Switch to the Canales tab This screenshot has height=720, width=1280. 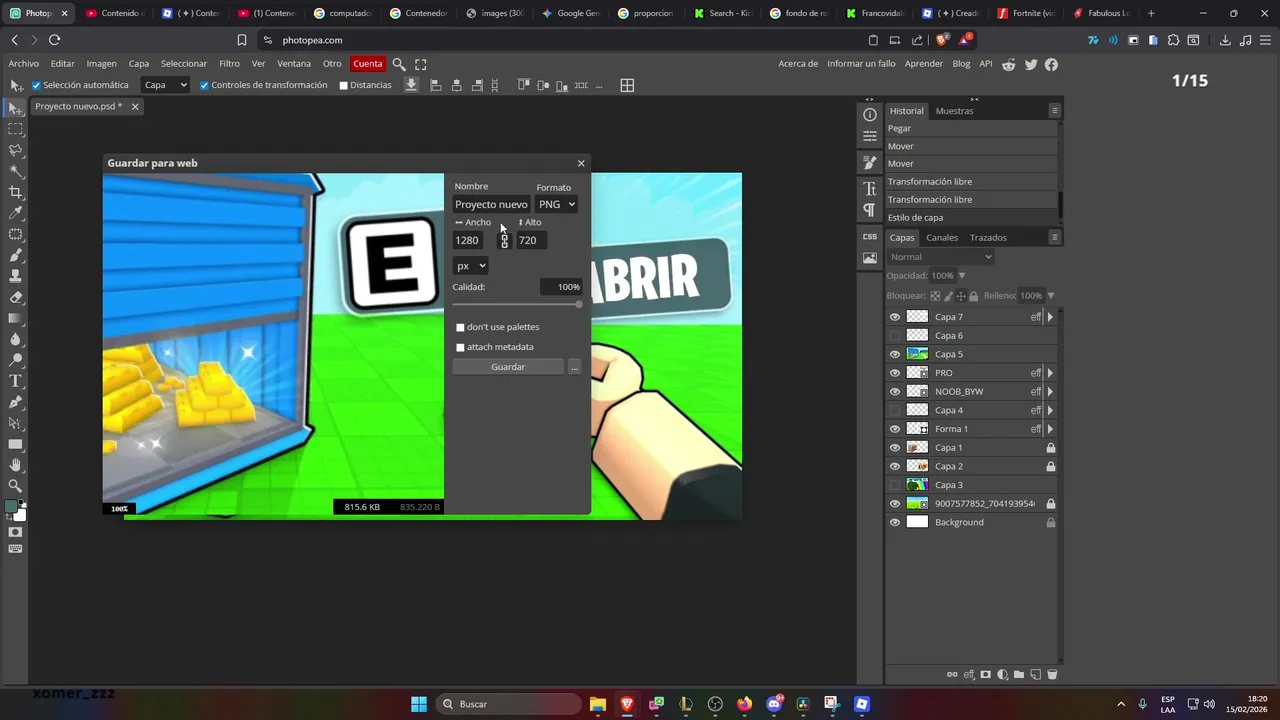tap(942, 238)
